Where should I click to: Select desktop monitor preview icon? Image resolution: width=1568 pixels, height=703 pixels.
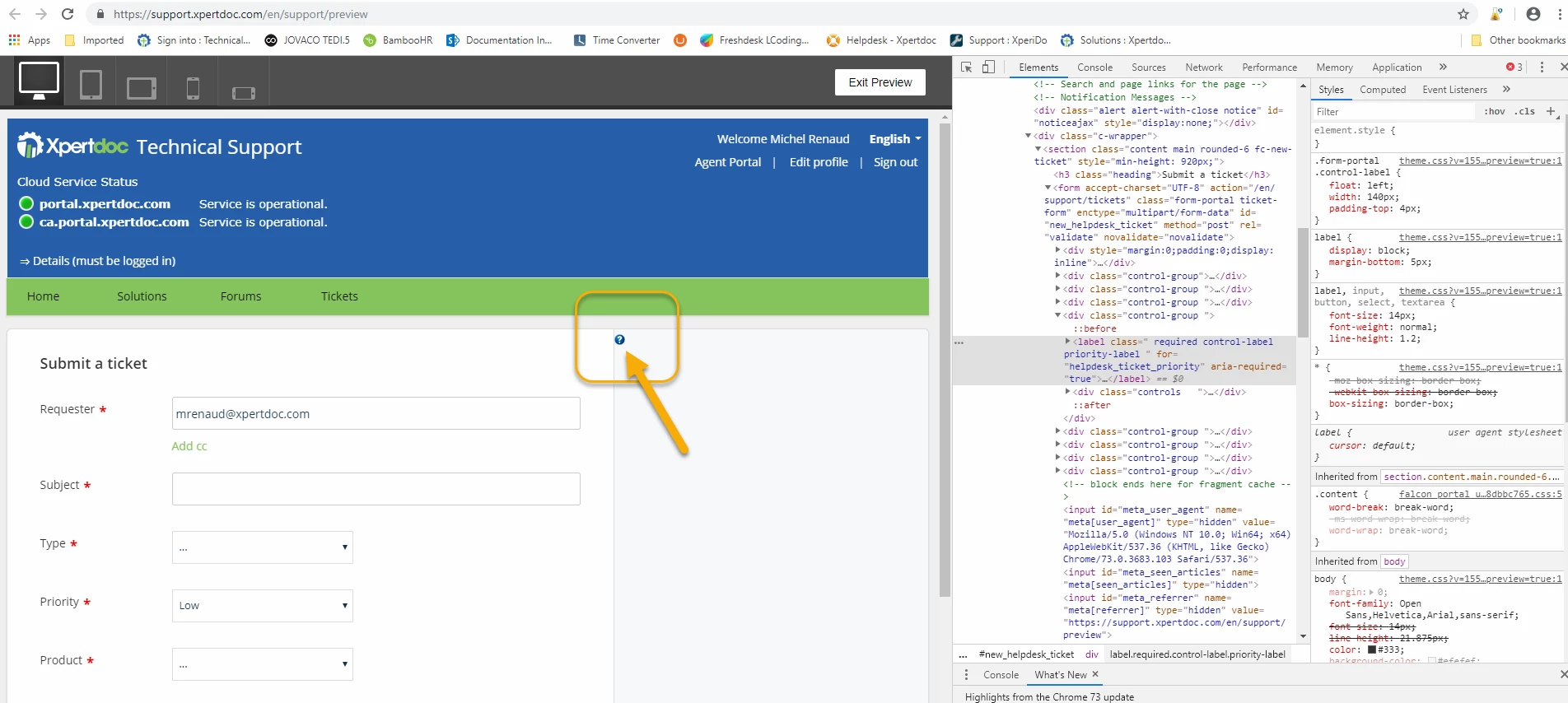click(39, 81)
